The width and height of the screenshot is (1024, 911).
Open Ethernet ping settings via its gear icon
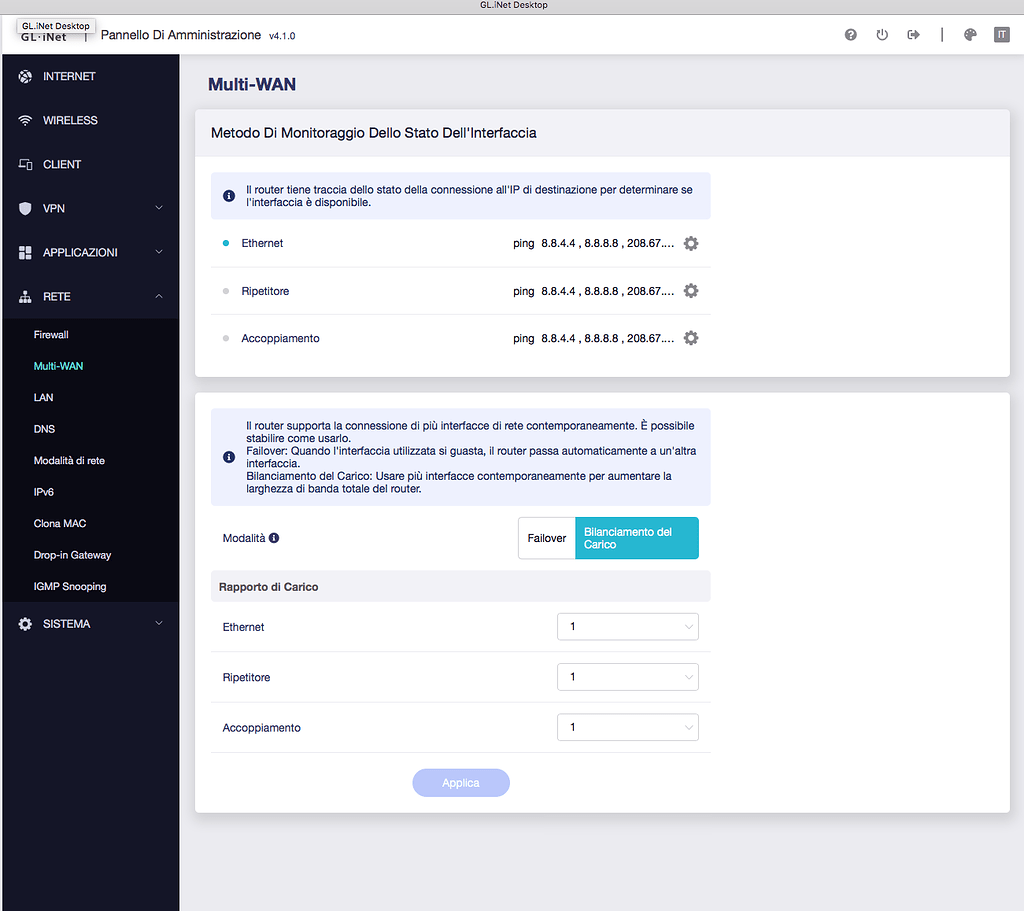pos(690,242)
